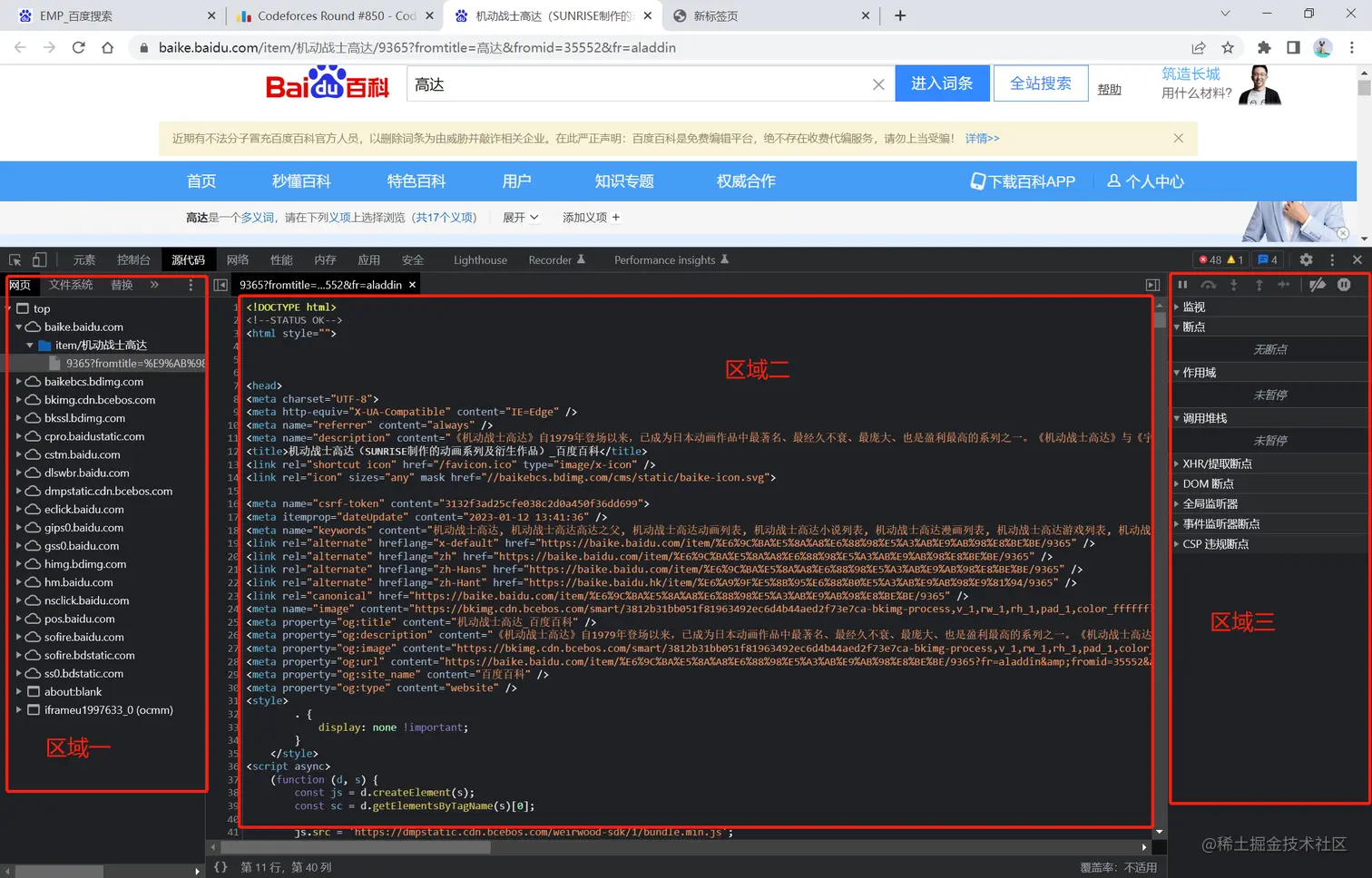Click the step debugger icon

pos(1284,285)
